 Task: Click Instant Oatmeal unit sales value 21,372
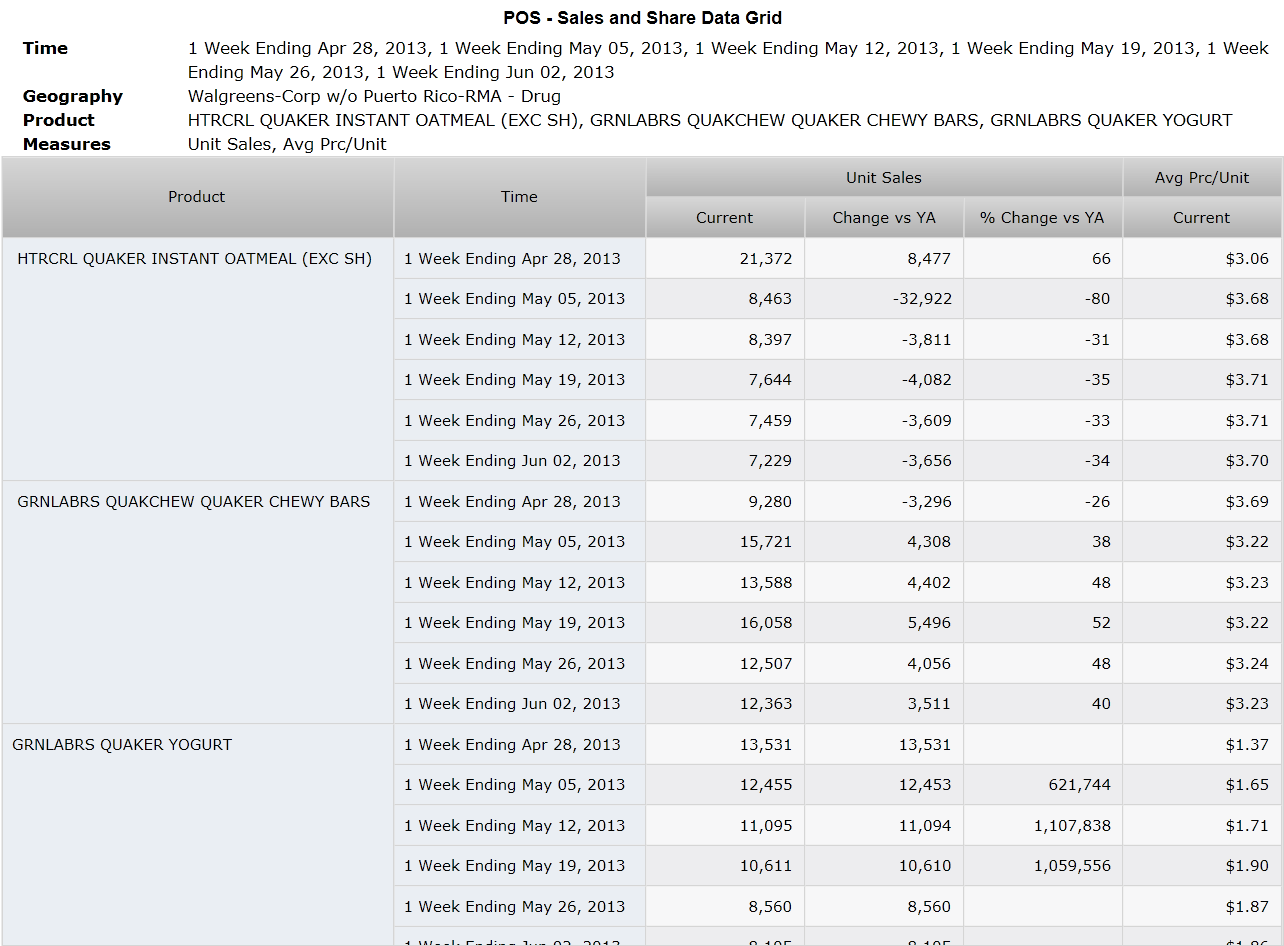pos(725,258)
